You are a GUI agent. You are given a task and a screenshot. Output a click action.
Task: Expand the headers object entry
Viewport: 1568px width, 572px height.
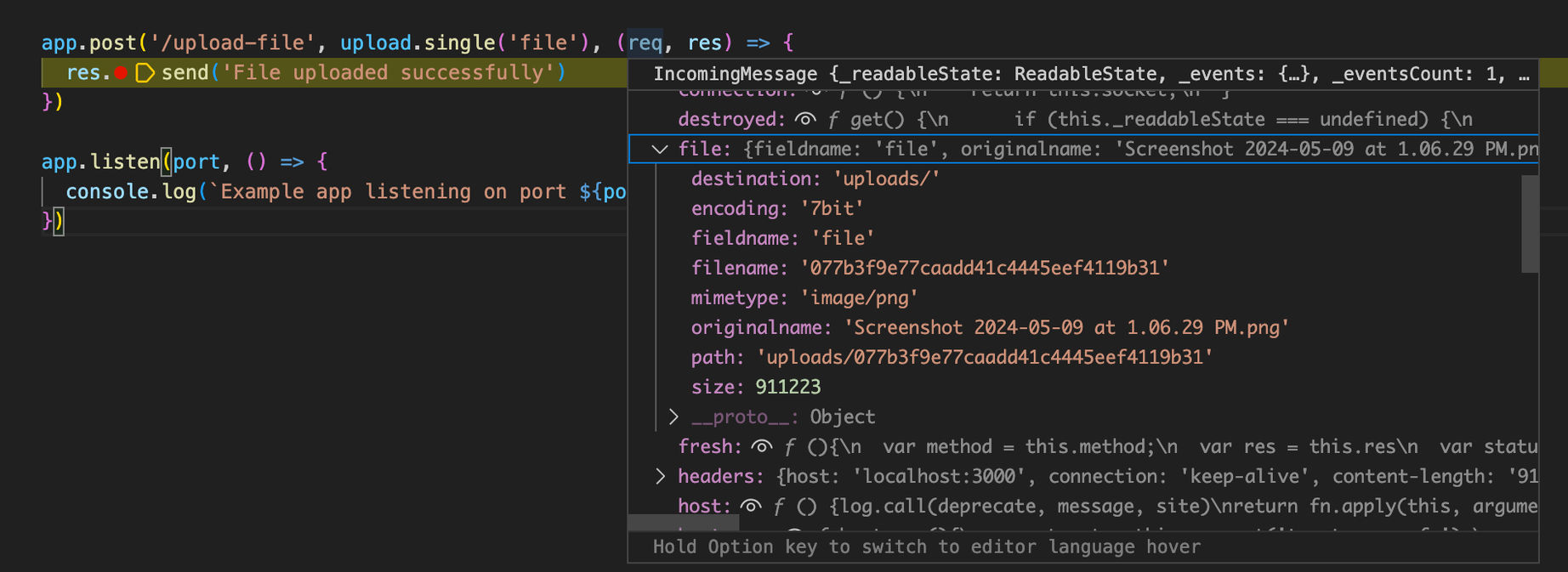pyautogui.click(x=661, y=476)
